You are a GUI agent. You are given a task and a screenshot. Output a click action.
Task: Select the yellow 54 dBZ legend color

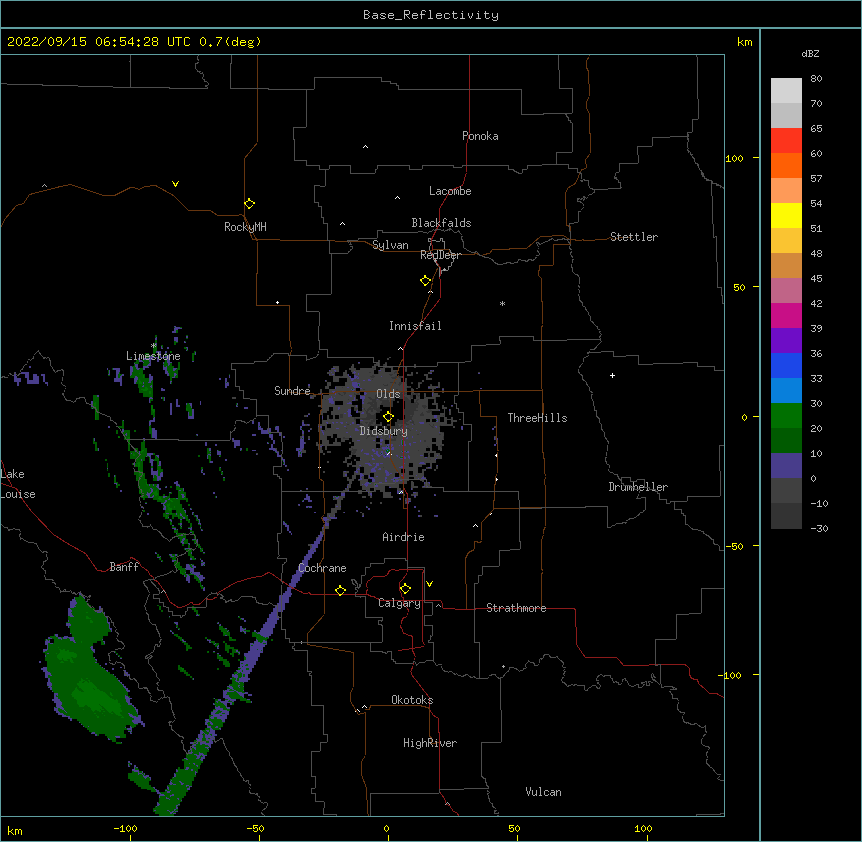click(786, 215)
